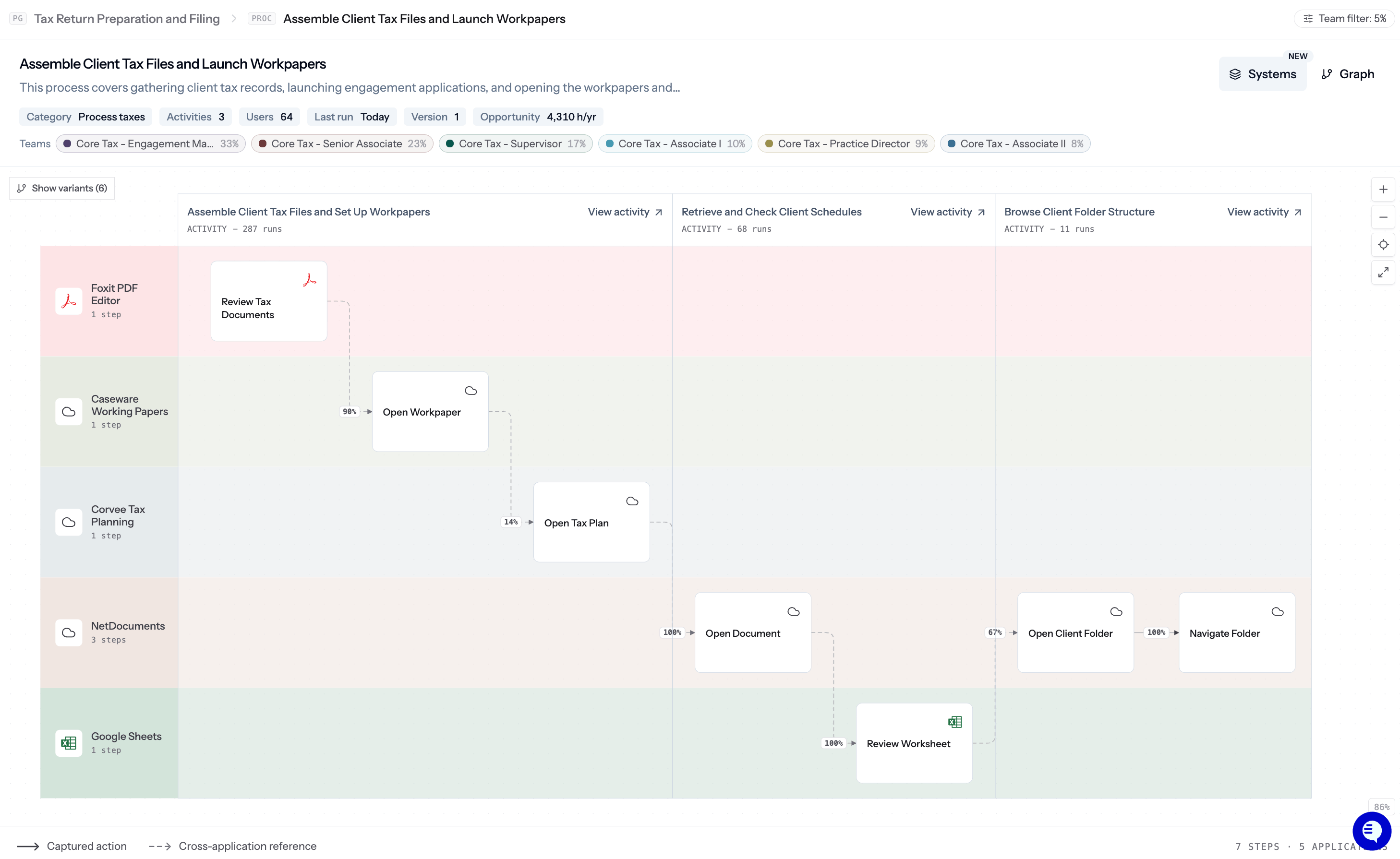This screenshot has height=859, width=1400.
Task: Click the zoom out minus icon
Action: pos(1383,217)
